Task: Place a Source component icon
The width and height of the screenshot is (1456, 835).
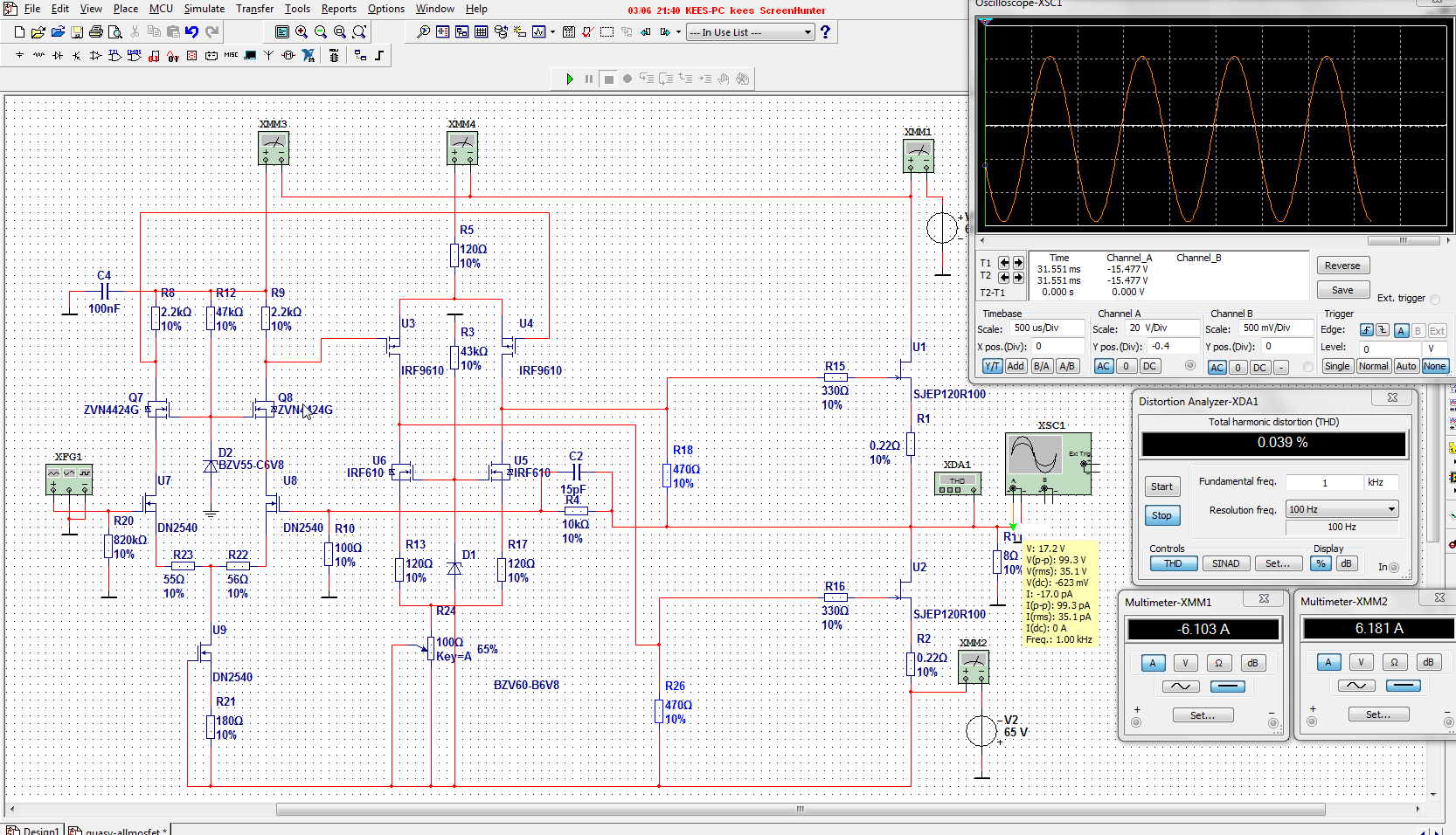Action: pos(19,55)
